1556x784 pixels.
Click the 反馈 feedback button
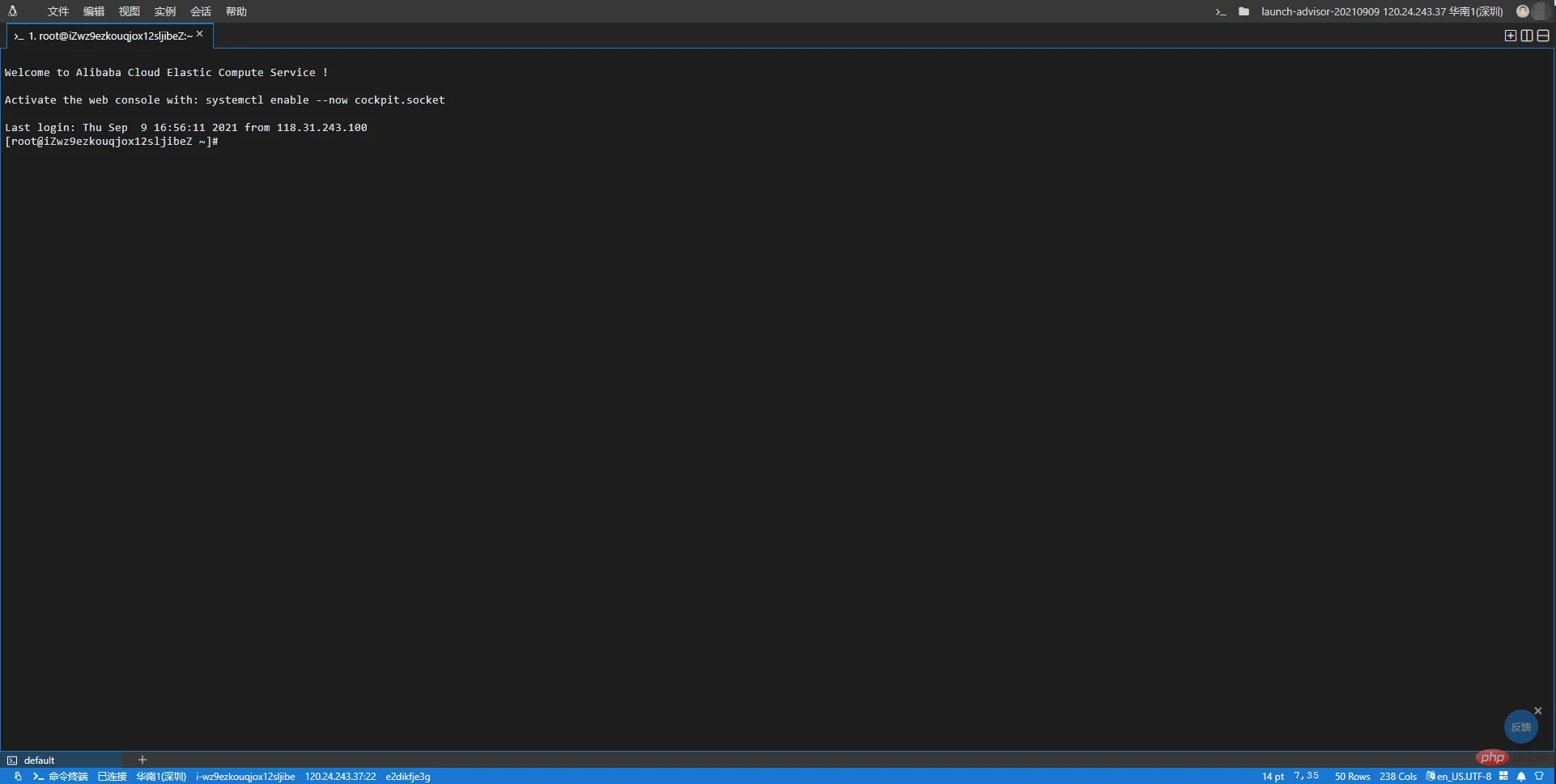(x=1520, y=727)
